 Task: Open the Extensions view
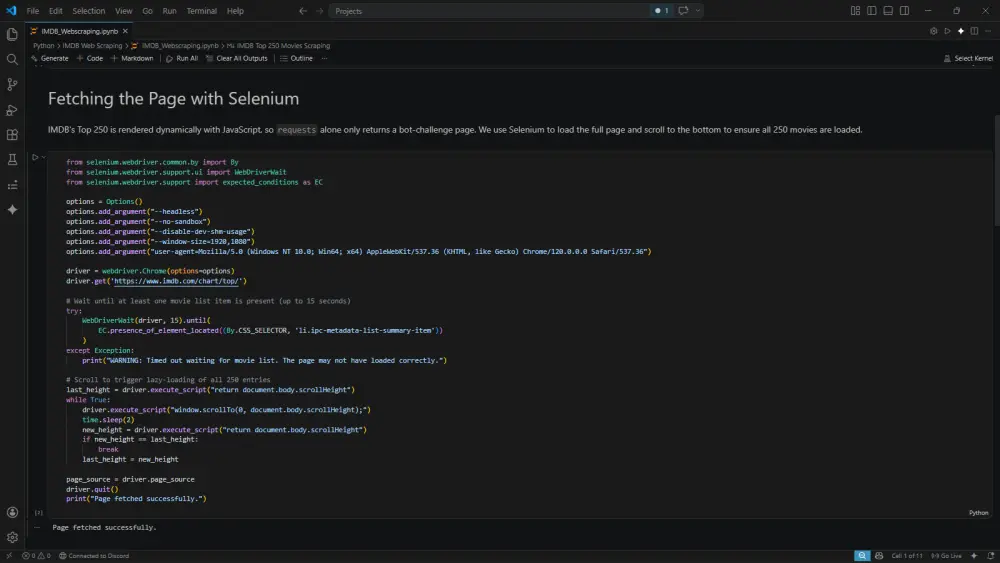[x=12, y=135]
